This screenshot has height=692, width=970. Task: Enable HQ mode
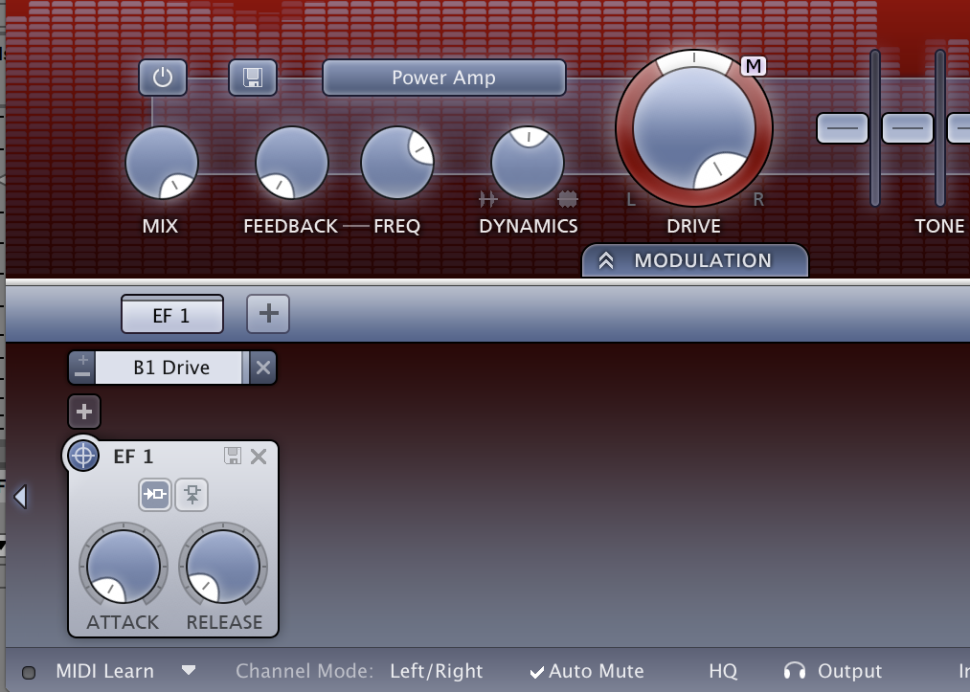722,671
